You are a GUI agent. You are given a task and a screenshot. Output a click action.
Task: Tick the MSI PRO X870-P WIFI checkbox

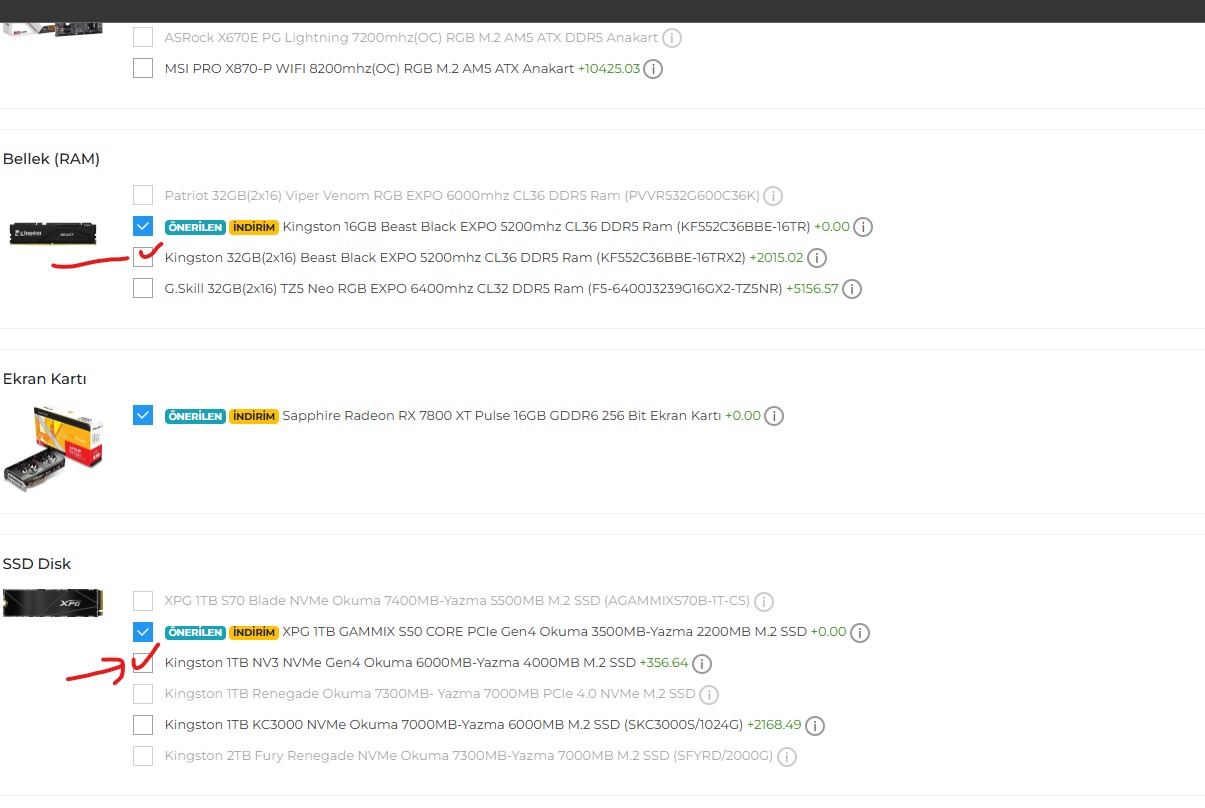click(x=143, y=68)
